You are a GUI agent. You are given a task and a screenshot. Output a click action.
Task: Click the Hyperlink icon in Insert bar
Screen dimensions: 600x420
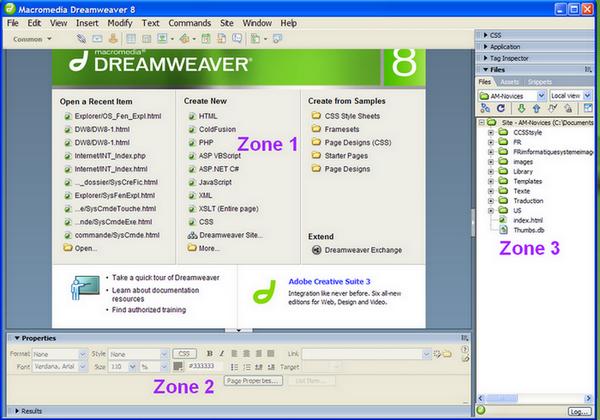(x=81, y=38)
